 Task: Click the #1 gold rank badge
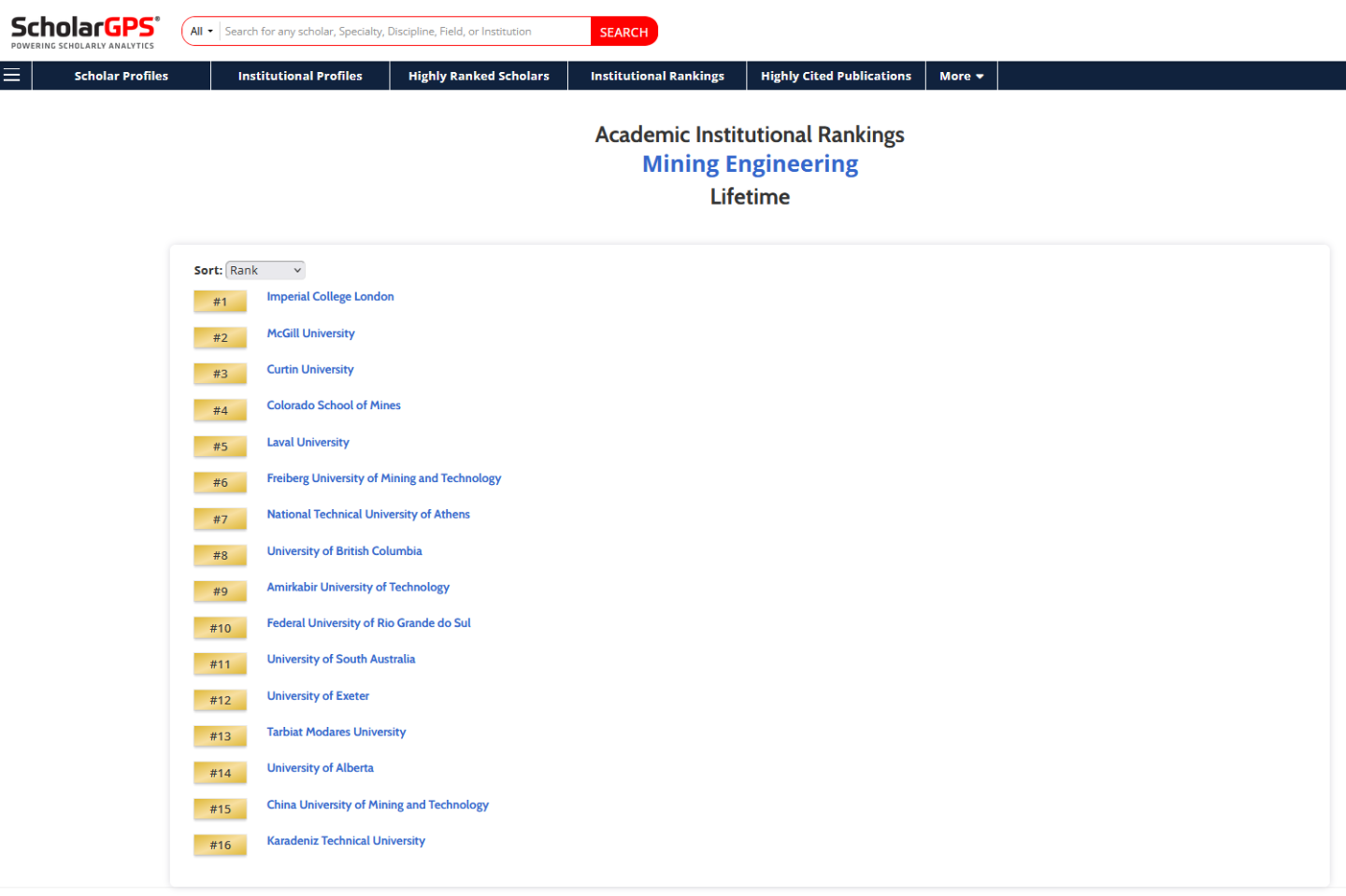tap(220, 301)
